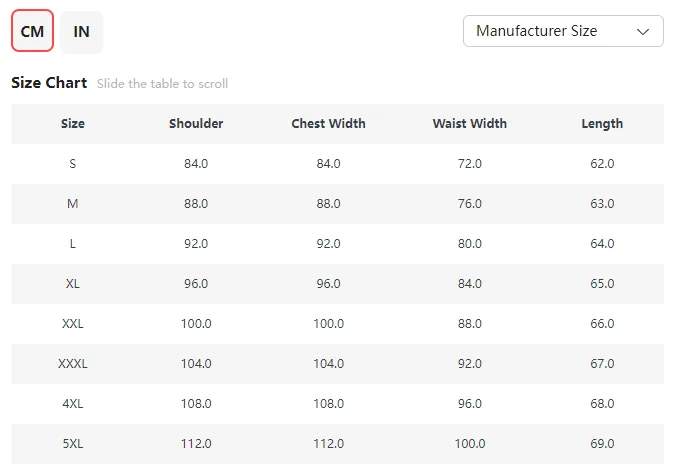The image size is (673, 470).
Task: Select the L size row label
Action: click(73, 244)
